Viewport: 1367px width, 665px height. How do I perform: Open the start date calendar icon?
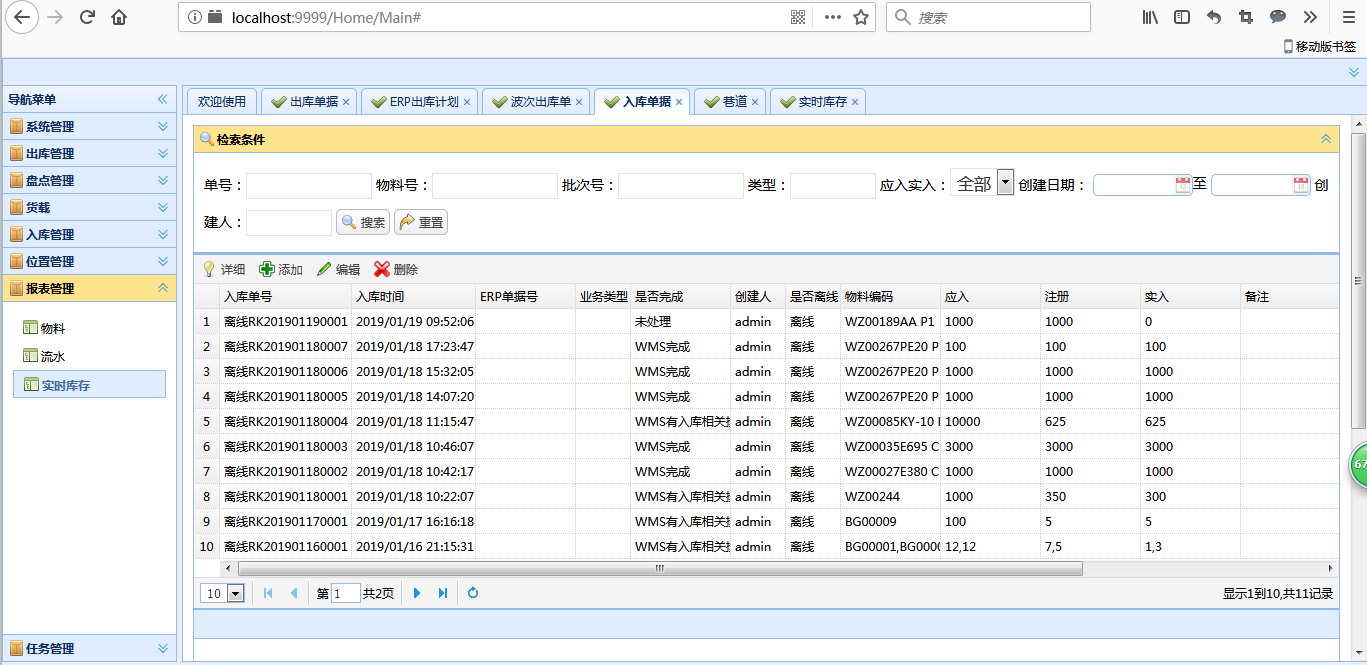coord(1183,185)
